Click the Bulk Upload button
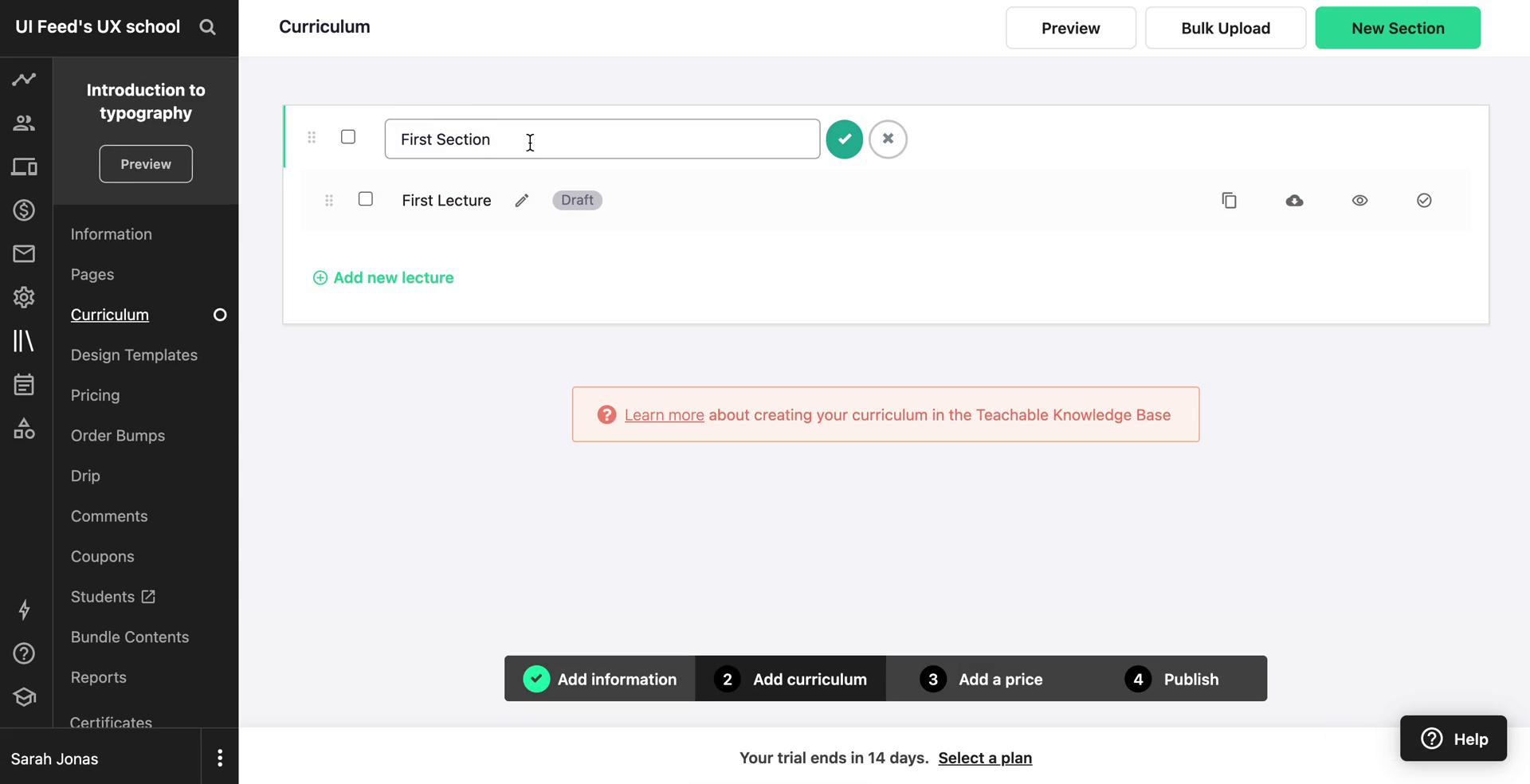This screenshot has width=1530, height=784. [1226, 28]
